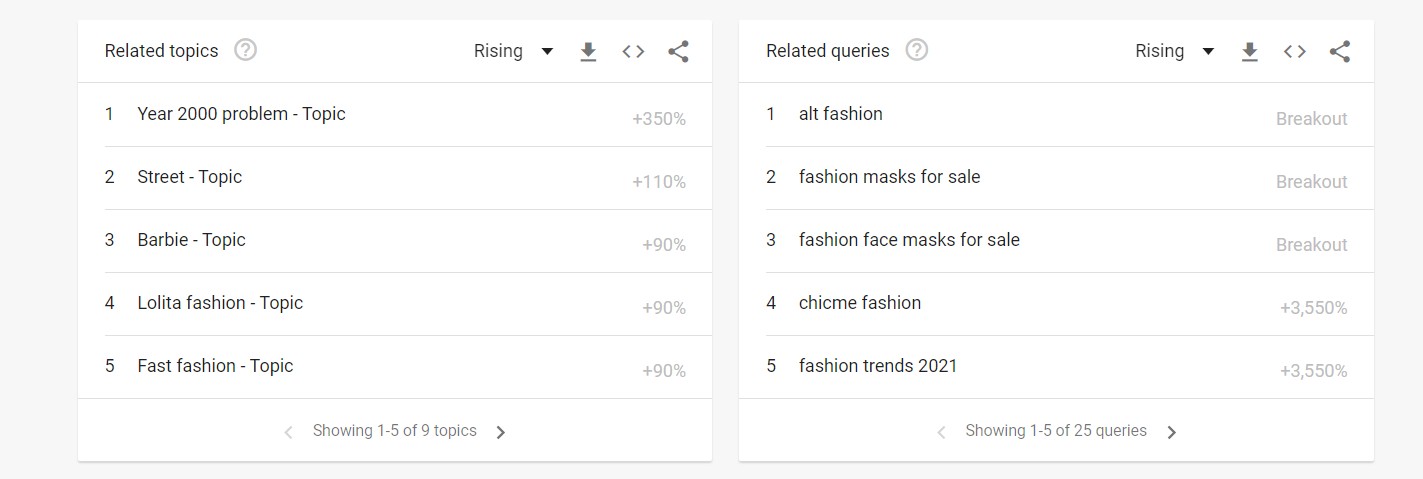Click the Related queries heading
The height and width of the screenshot is (479, 1423).
point(828,51)
